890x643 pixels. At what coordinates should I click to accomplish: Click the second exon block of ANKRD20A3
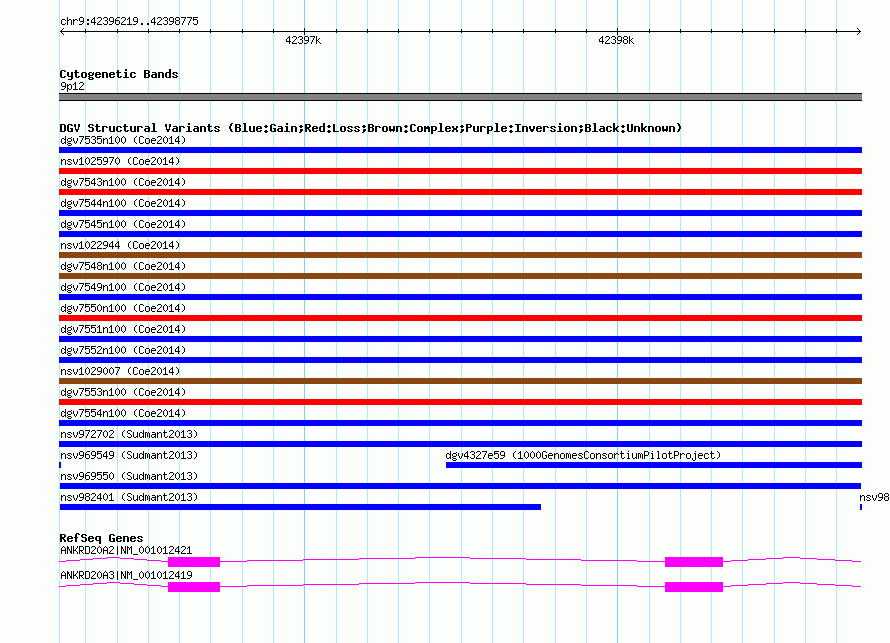pos(694,587)
